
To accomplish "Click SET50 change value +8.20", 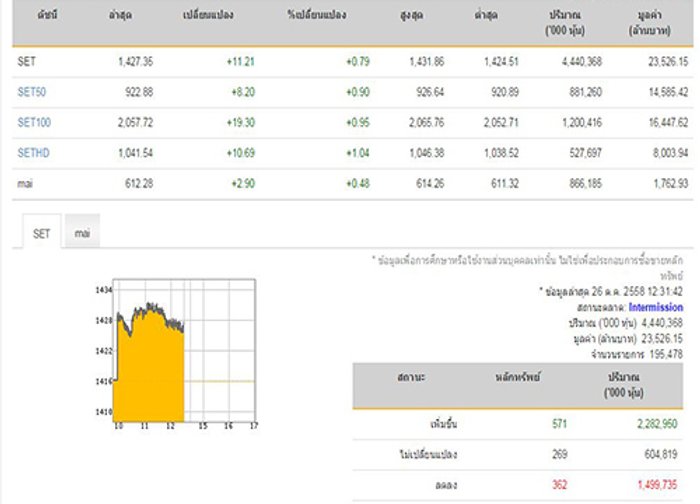I will pyautogui.click(x=243, y=92).
